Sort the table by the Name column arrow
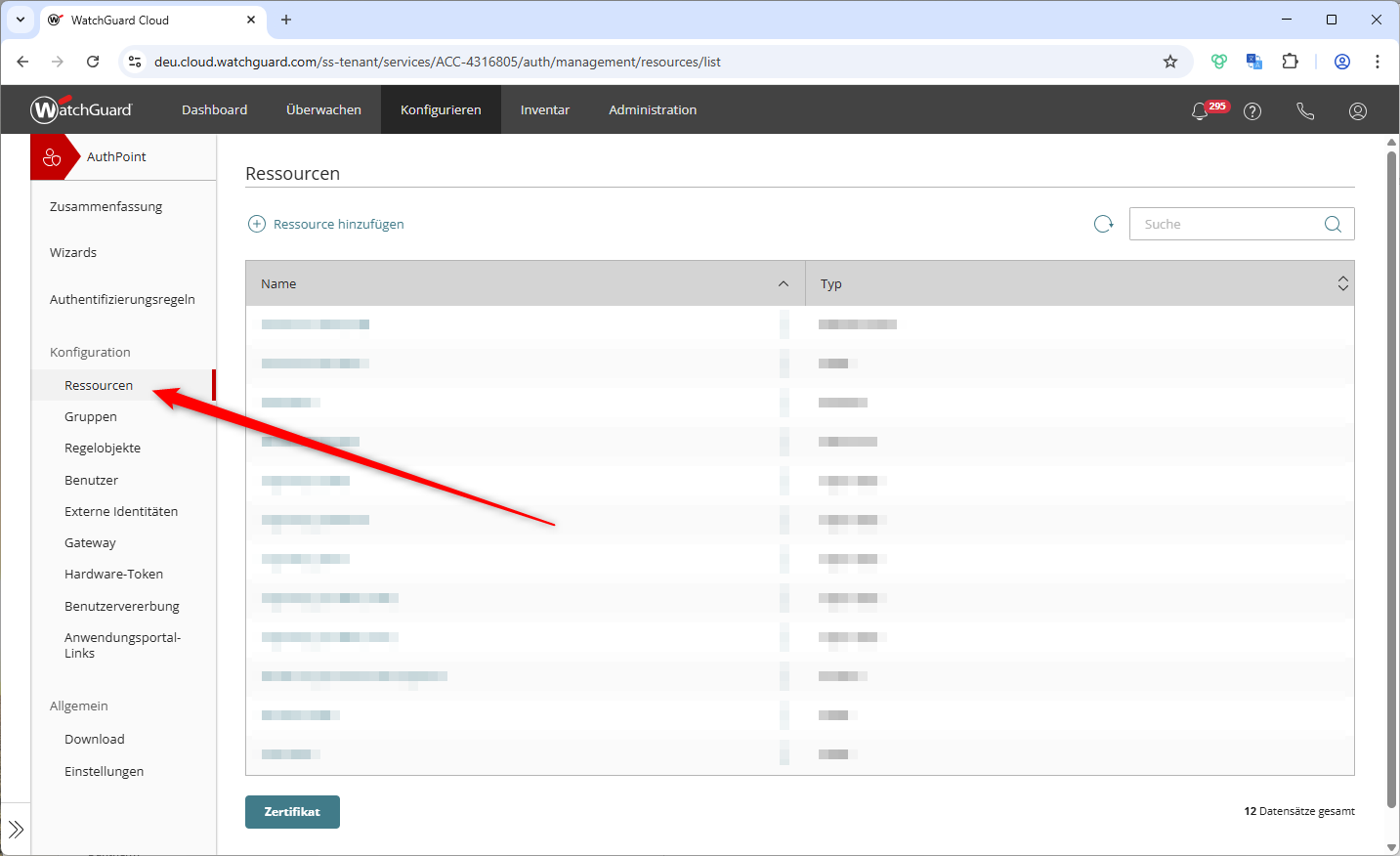The image size is (1400, 856). click(784, 283)
